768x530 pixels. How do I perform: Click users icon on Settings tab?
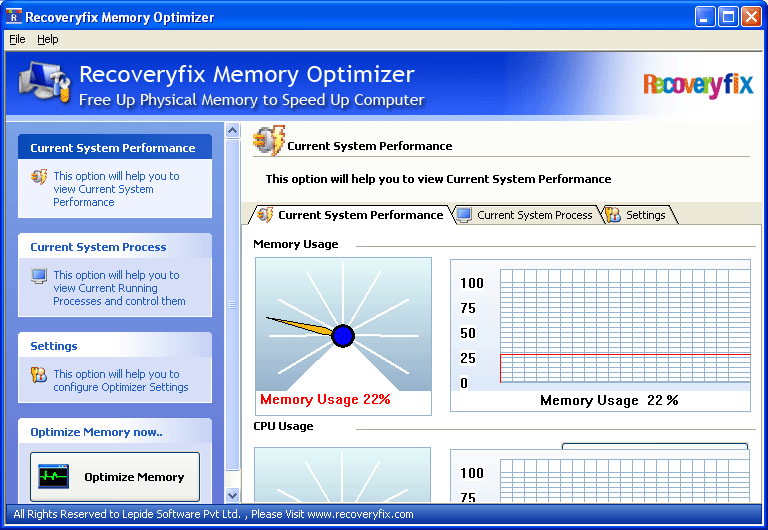tap(613, 215)
